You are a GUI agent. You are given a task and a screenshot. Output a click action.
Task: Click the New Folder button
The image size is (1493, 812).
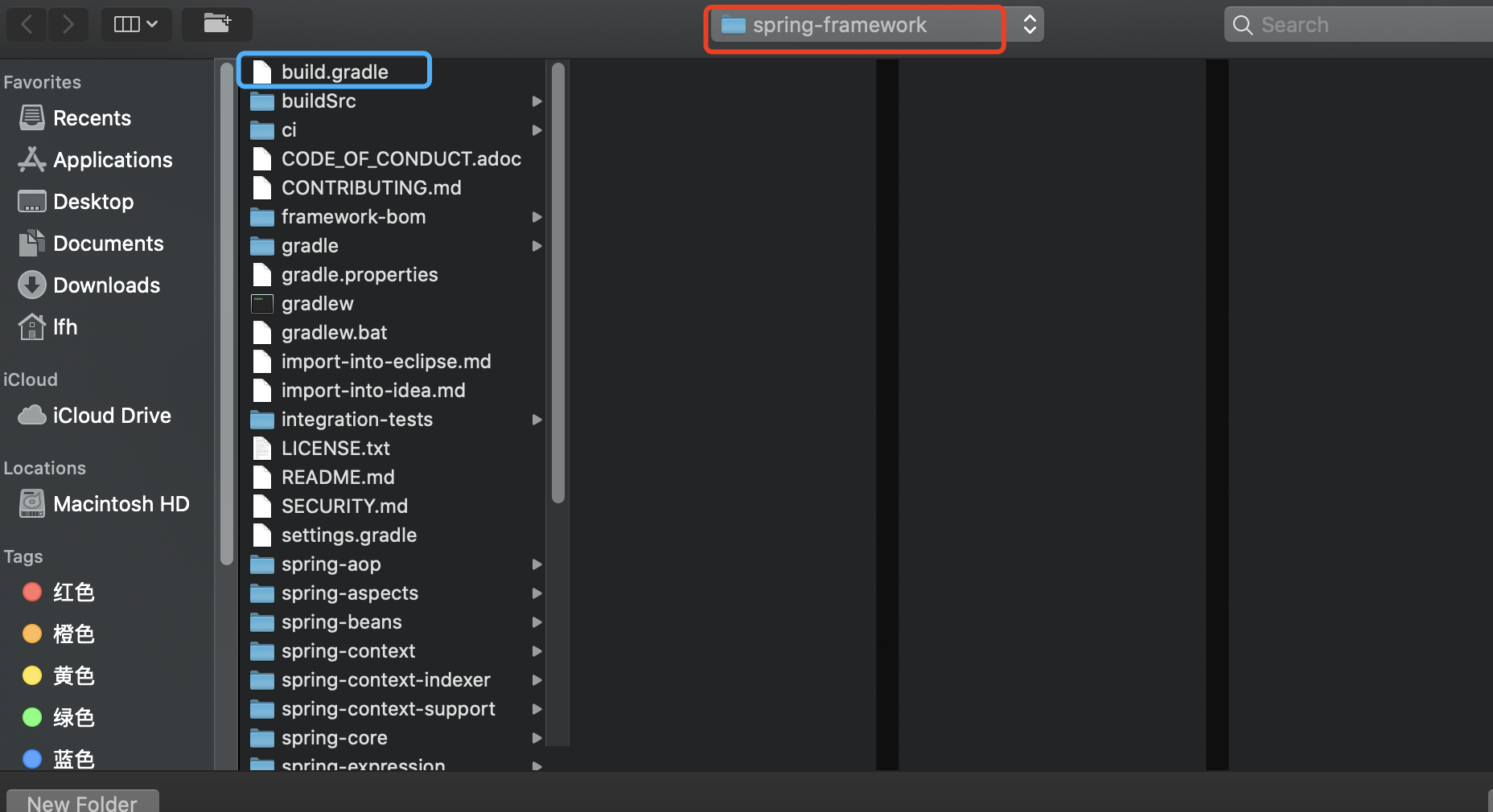tap(82, 802)
